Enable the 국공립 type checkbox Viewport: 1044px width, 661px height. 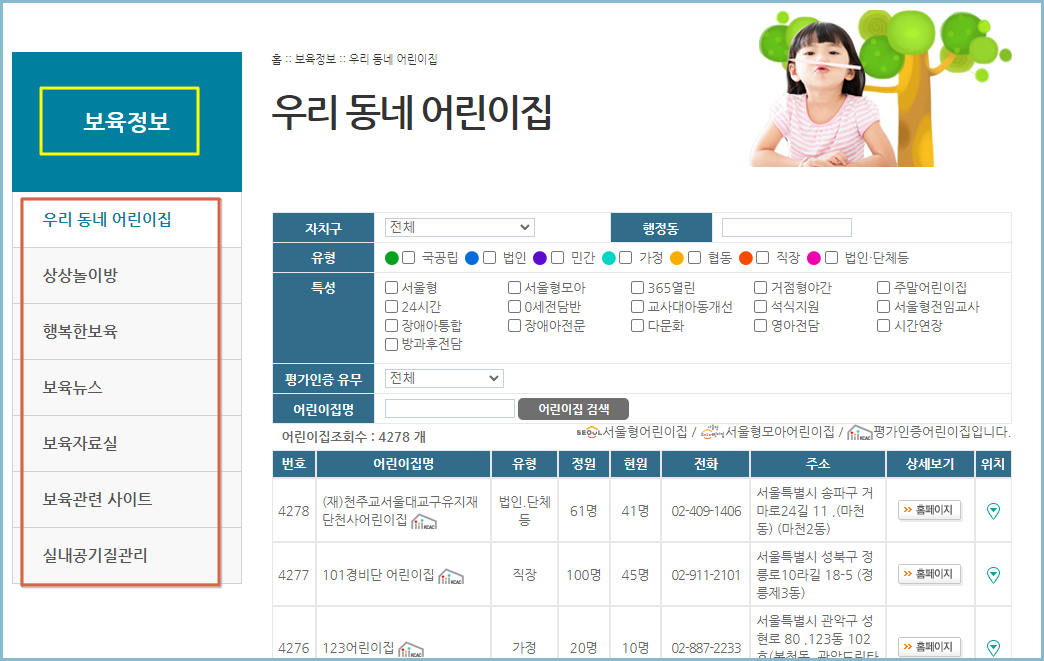[x=408, y=256]
